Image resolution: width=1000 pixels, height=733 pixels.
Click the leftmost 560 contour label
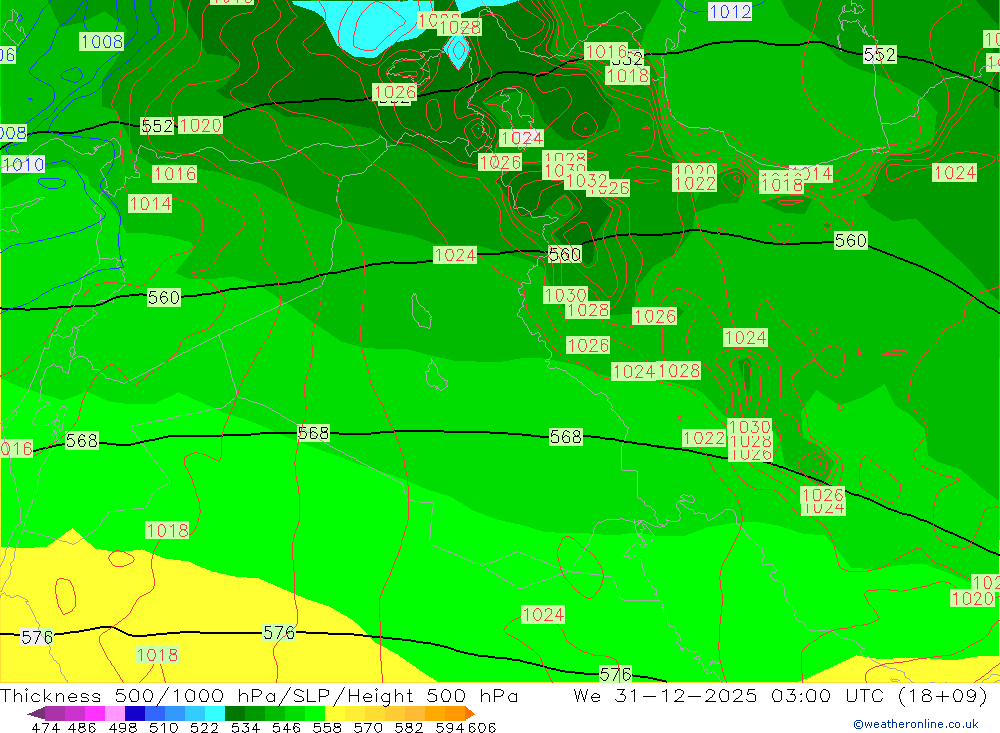(164, 297)
